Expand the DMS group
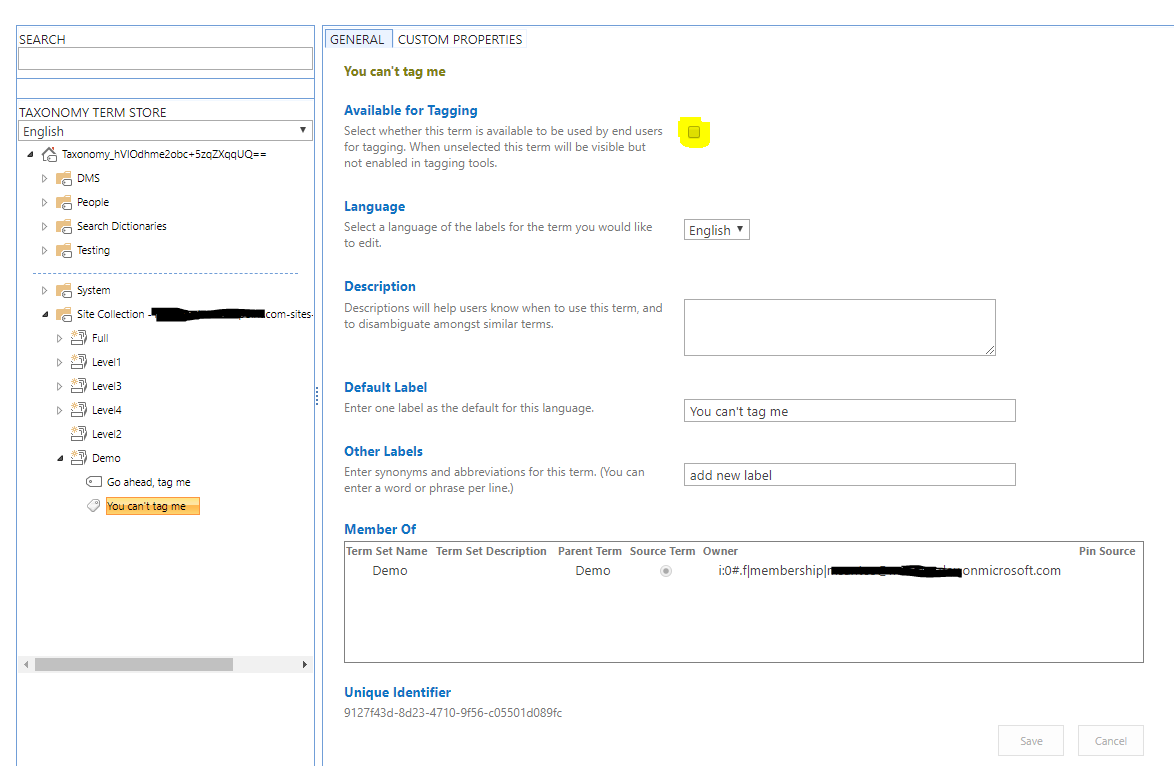This screenshot has width=1174, height=766. coord(44,178)
